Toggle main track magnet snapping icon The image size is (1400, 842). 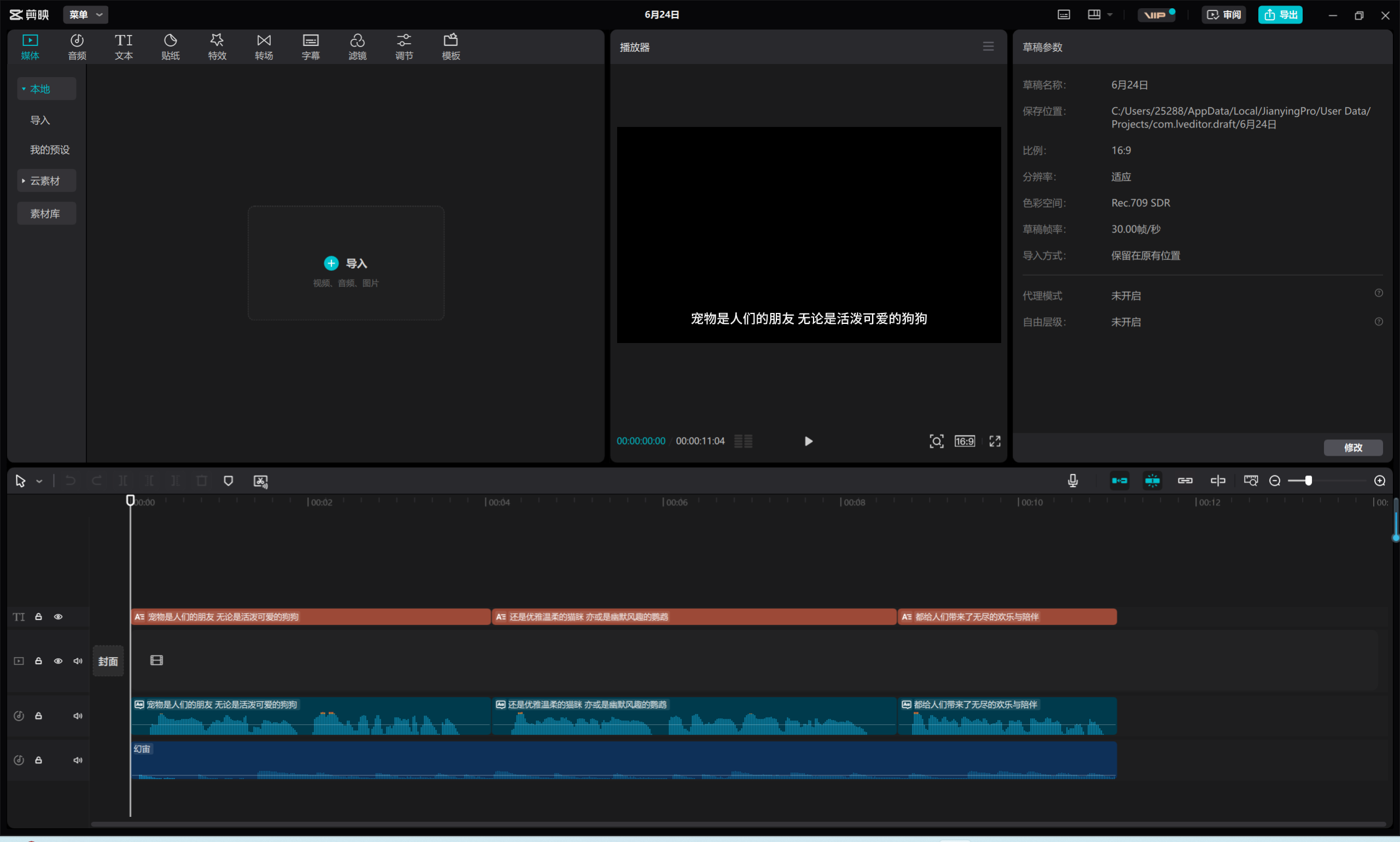click(1119, 480)
